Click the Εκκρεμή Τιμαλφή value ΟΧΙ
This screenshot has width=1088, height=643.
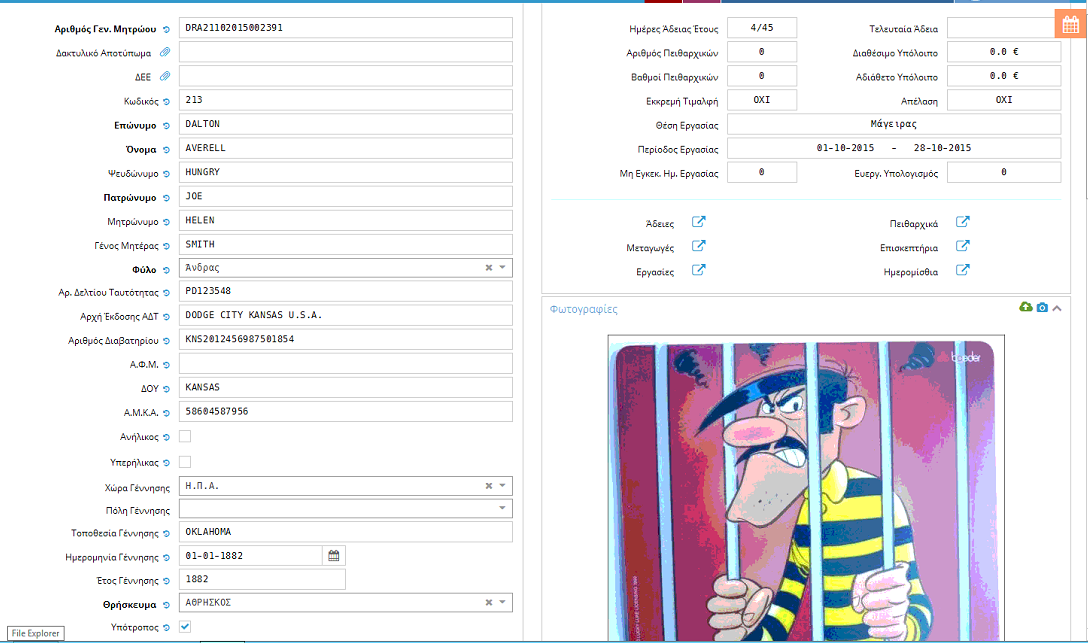pyautogui.click(x=762, y=100)
